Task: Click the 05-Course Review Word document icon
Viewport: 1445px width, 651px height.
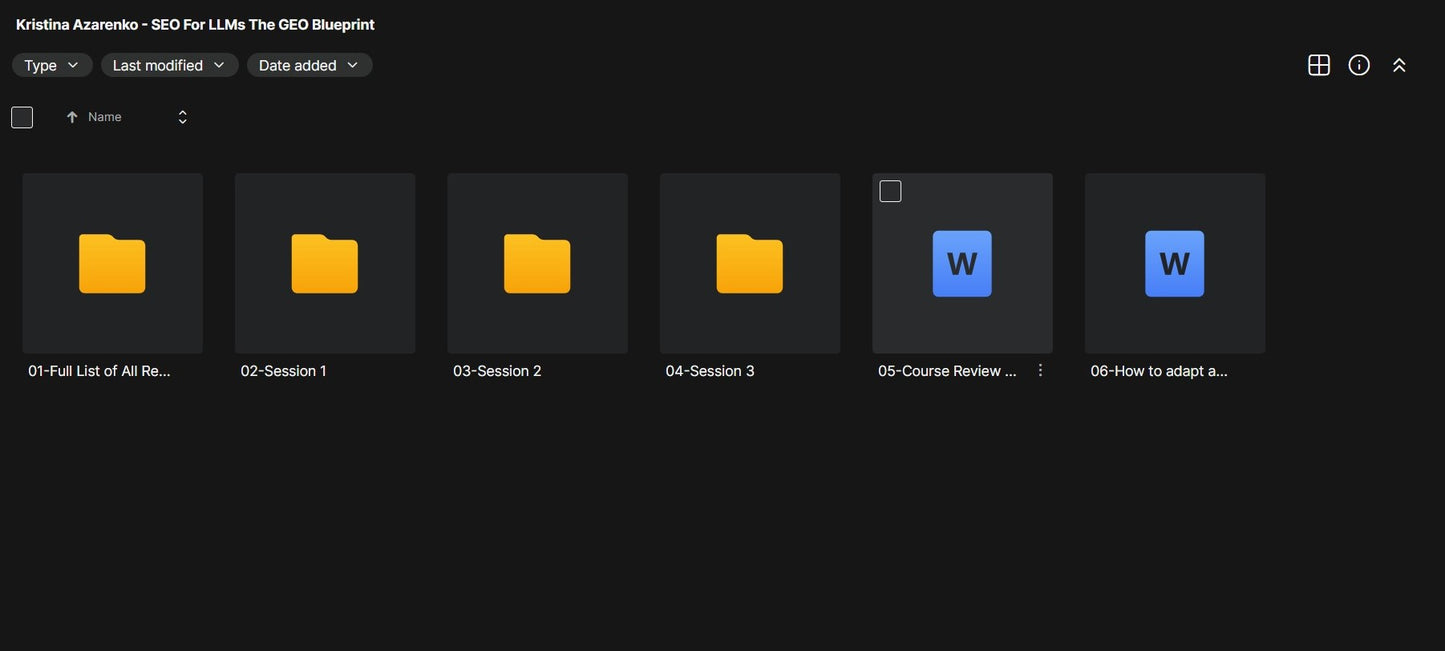Action: click(962, 264)
